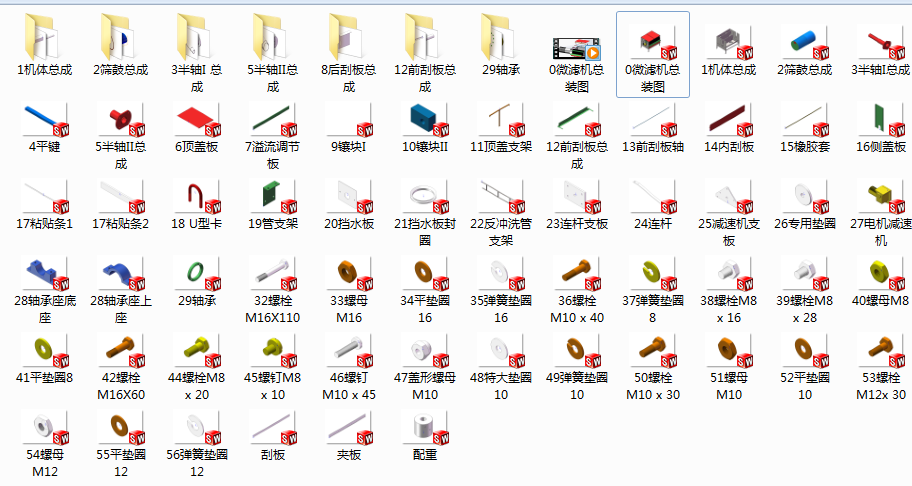Select the 48特大垫圈10 file
The height and width of the screenshot is (486, 912).
[501, 366]
